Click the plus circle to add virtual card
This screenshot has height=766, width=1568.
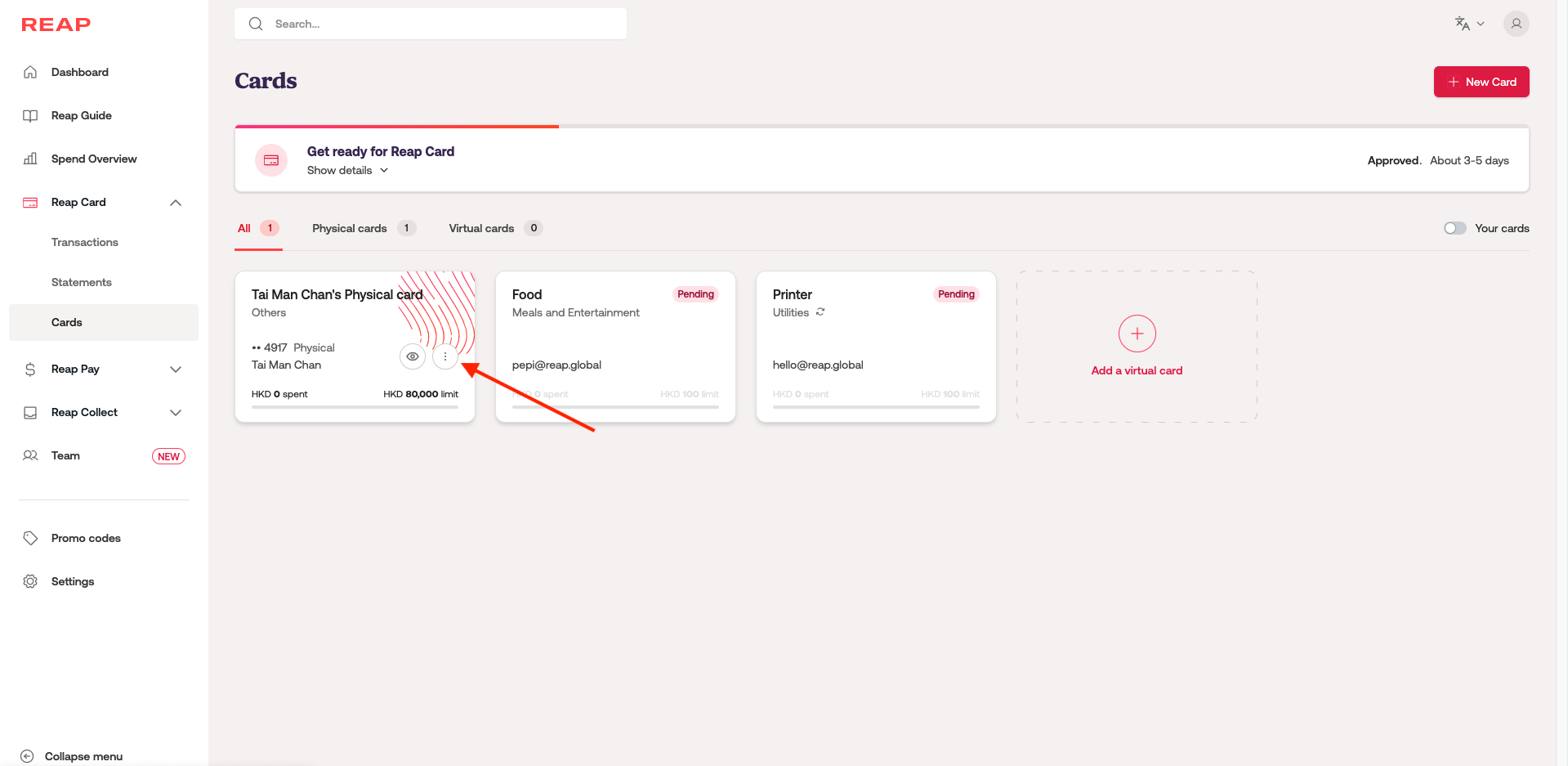click(x=1137, y=334)
